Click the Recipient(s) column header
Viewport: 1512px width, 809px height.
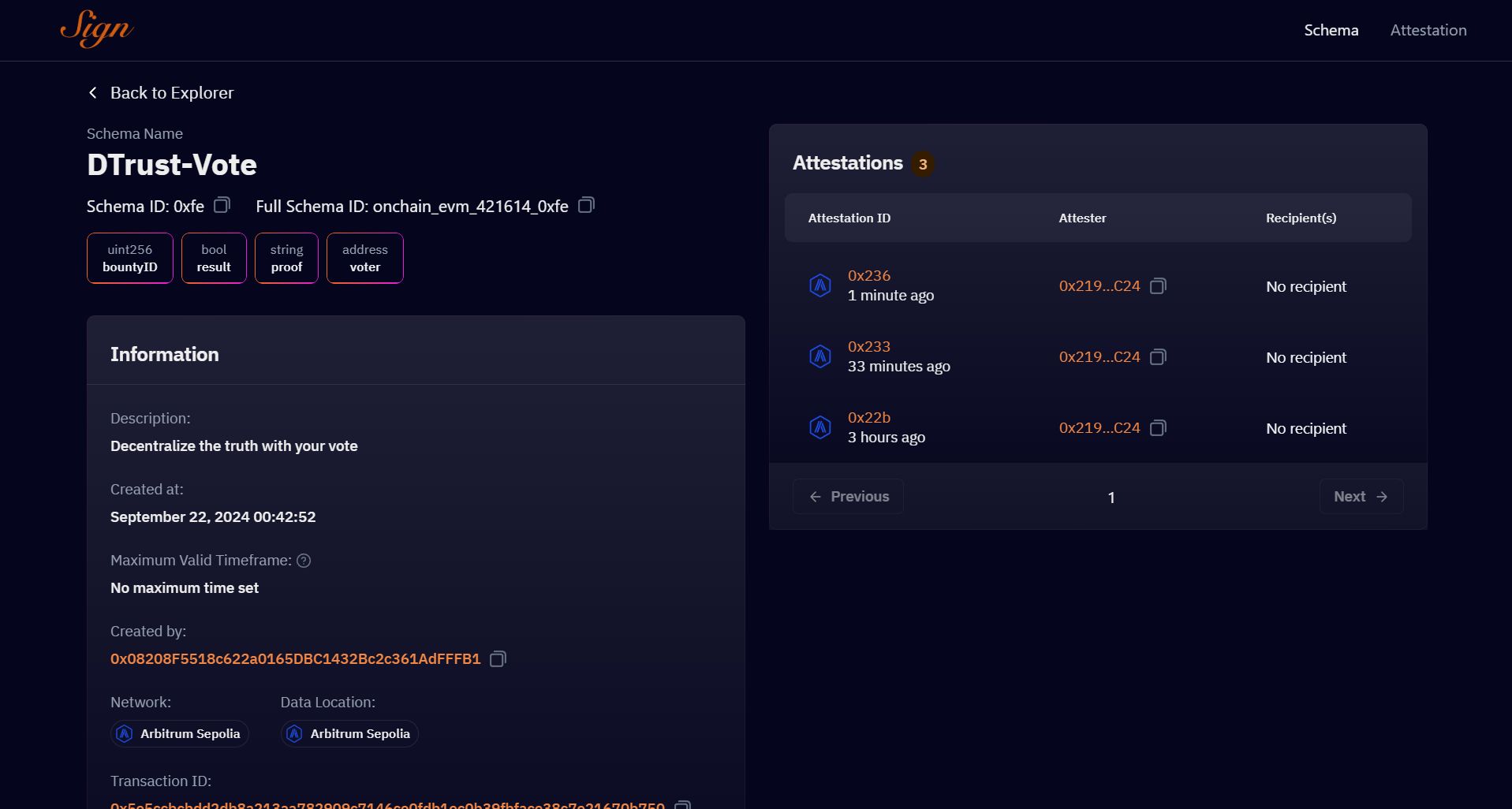click(x=1301, y=218)
